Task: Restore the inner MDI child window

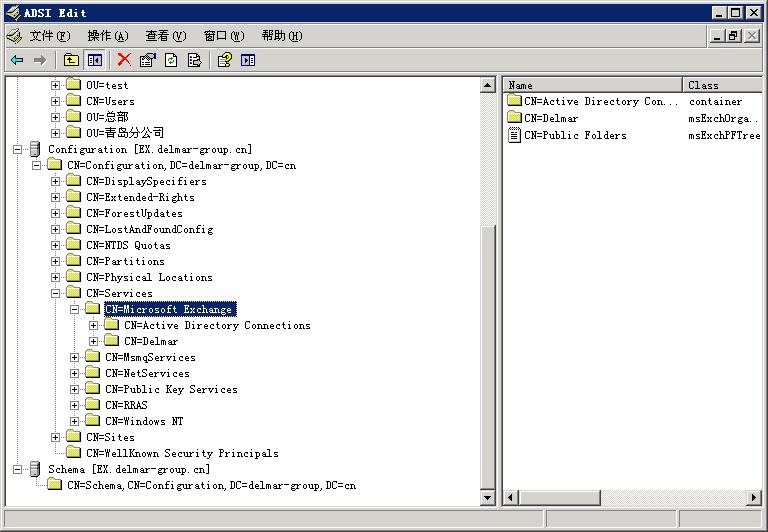Action: (733, 35)
